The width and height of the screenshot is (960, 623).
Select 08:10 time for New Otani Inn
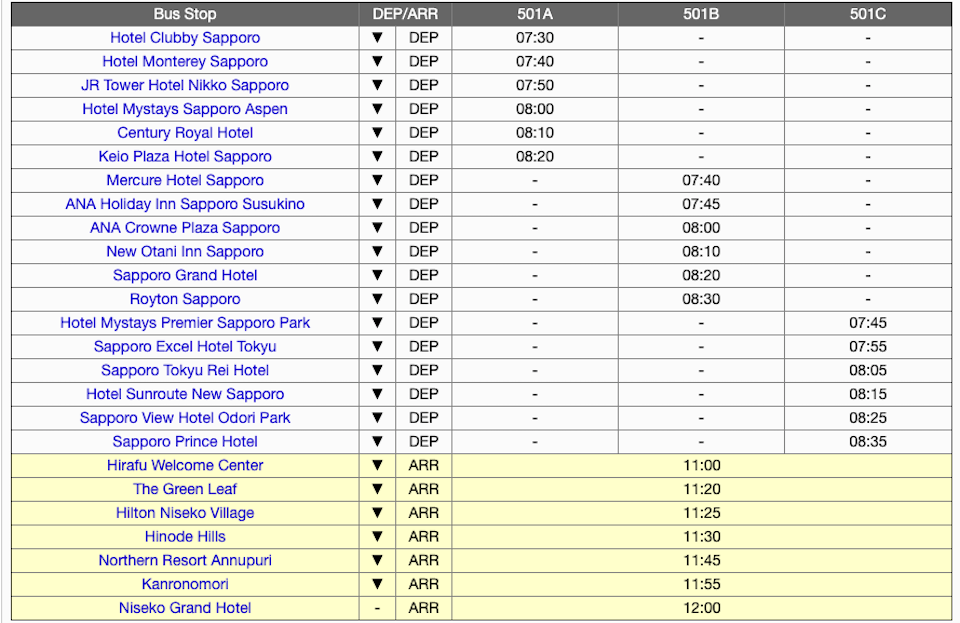701,252
